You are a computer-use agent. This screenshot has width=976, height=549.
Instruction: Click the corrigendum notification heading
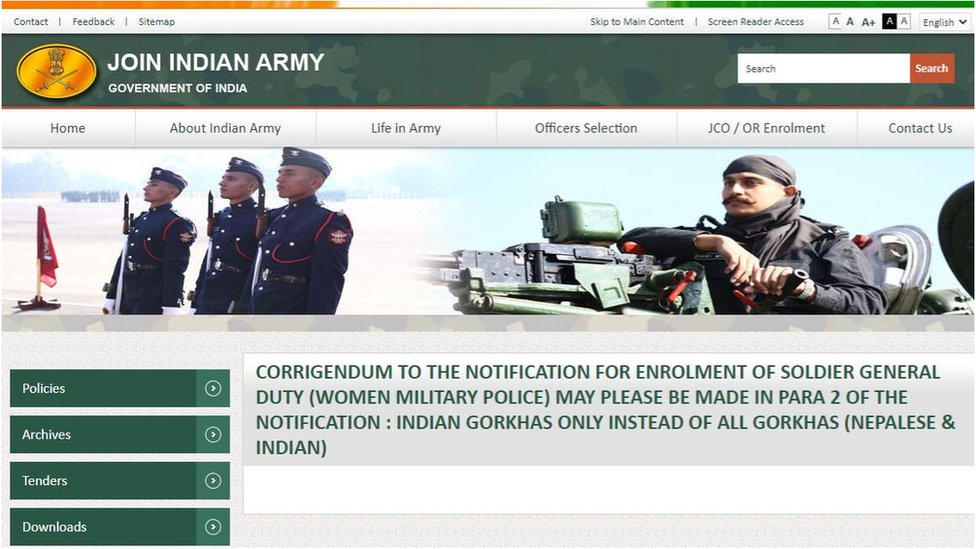pos(605,410)
